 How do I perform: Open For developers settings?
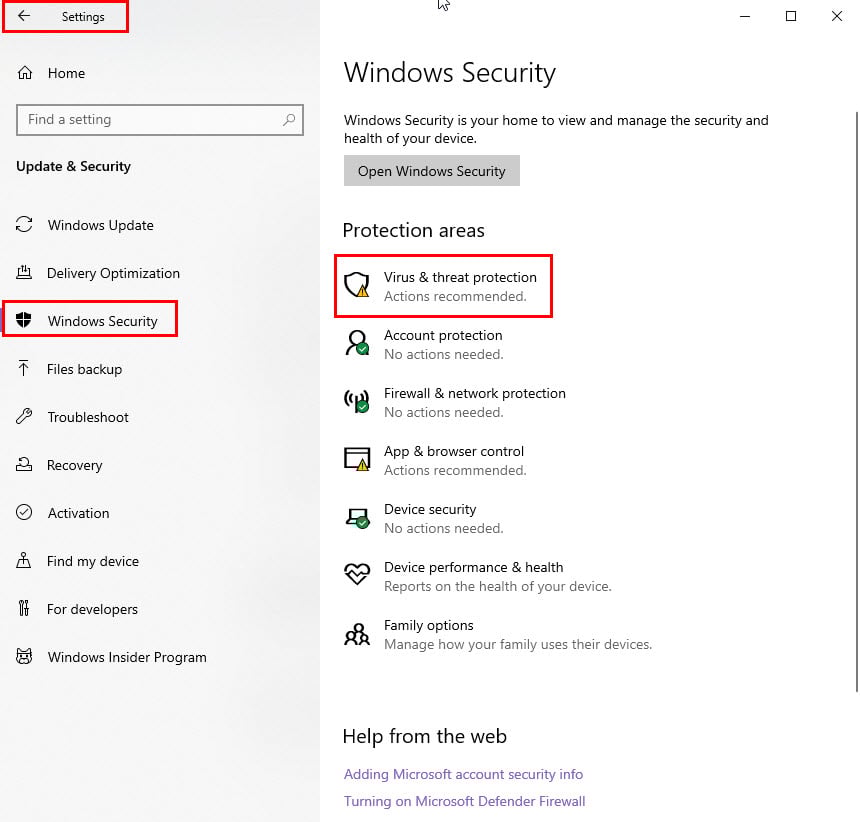92,609
